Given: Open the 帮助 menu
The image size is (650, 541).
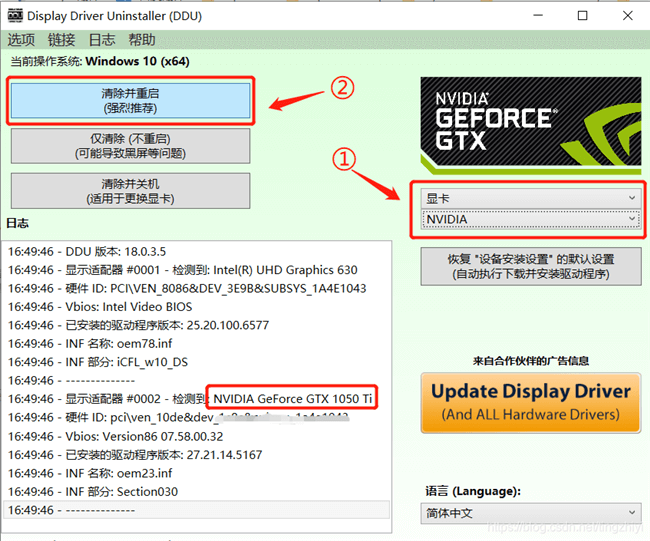Looking at the screenshot, I should click(141, 40).
